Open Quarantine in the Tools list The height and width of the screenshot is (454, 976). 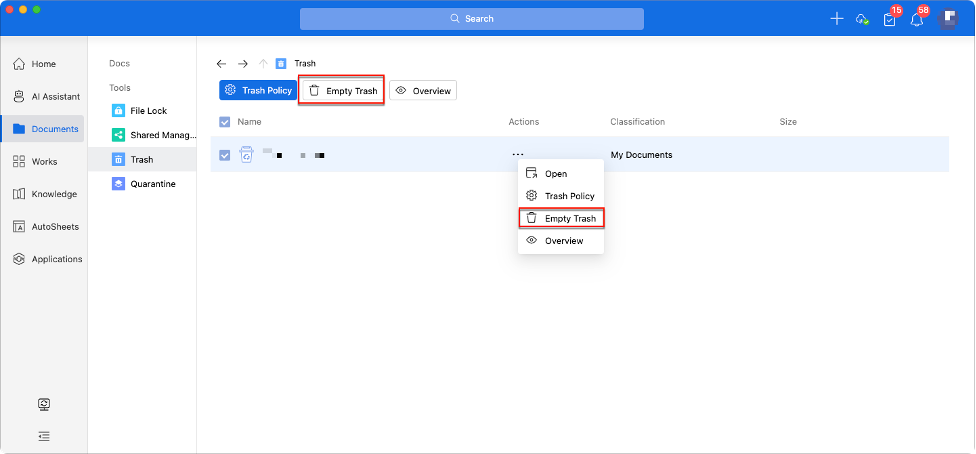pos(152,184)
